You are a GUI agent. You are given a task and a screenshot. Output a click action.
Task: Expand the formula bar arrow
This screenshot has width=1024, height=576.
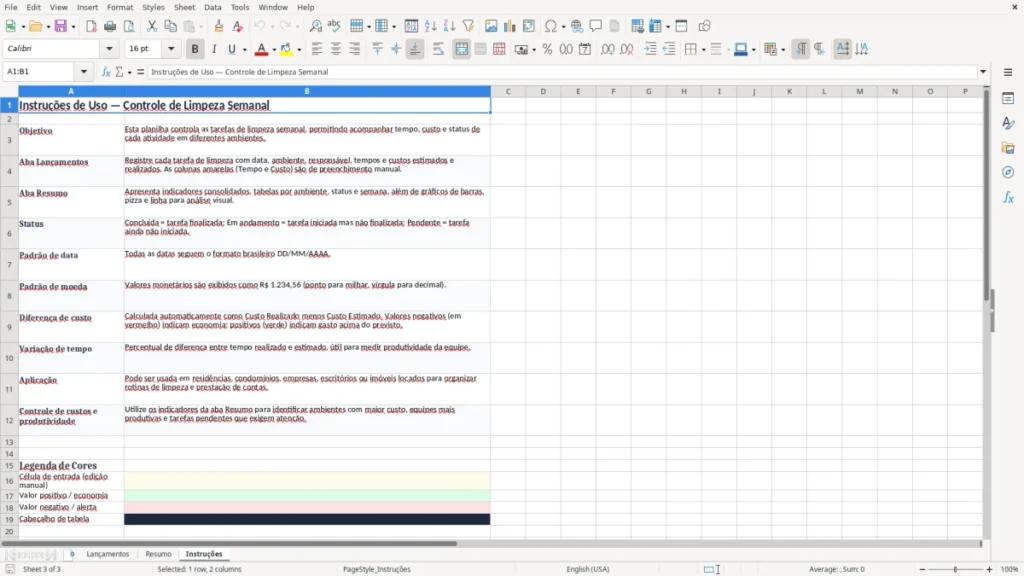click(983, 72)
